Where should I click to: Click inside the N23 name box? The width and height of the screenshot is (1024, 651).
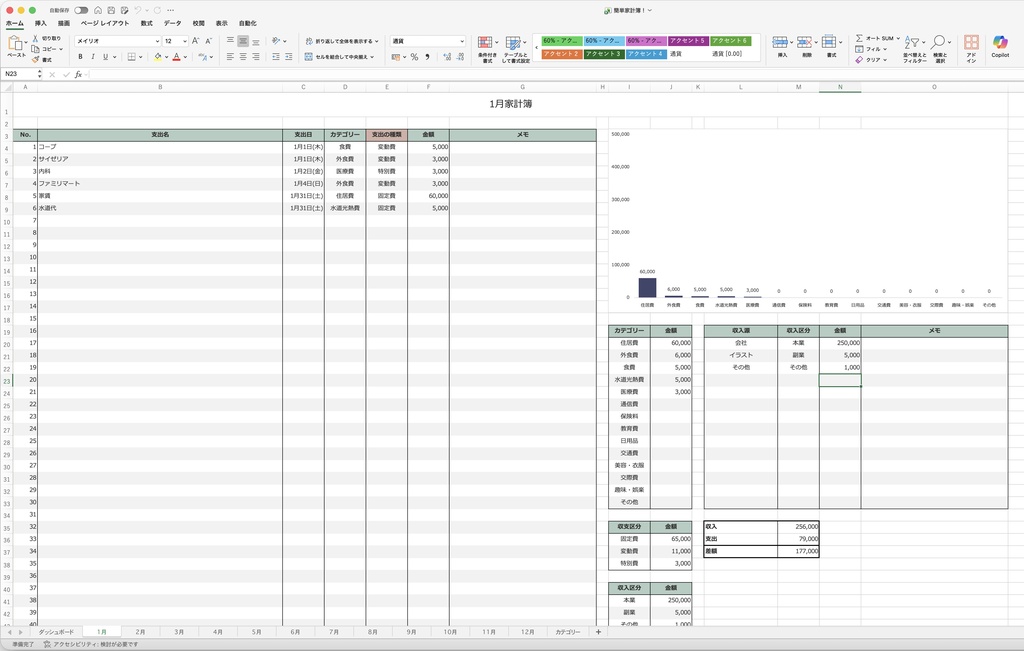22,72
